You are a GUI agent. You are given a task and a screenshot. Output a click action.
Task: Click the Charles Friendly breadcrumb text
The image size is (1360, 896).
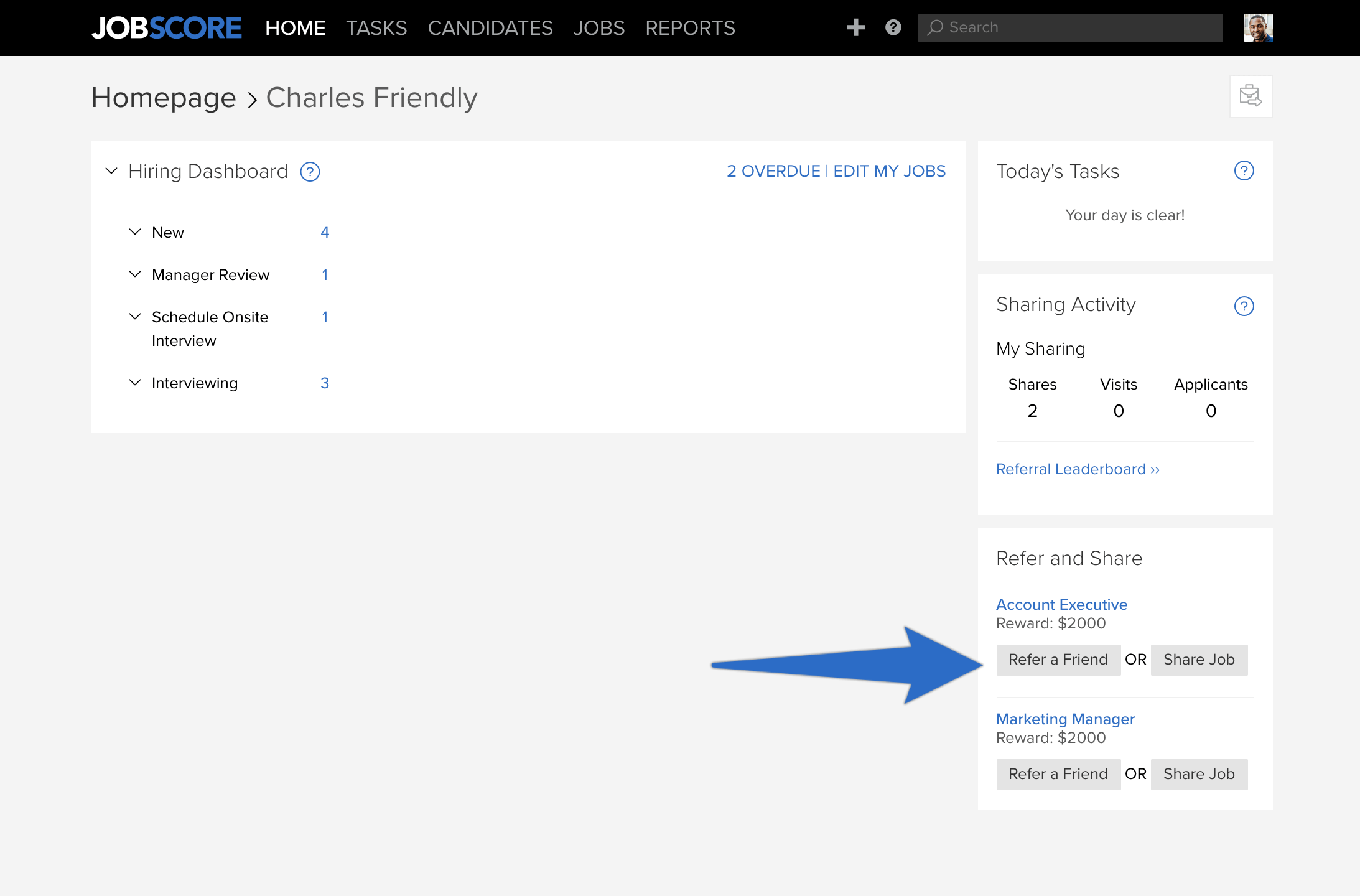click(372, 98)
